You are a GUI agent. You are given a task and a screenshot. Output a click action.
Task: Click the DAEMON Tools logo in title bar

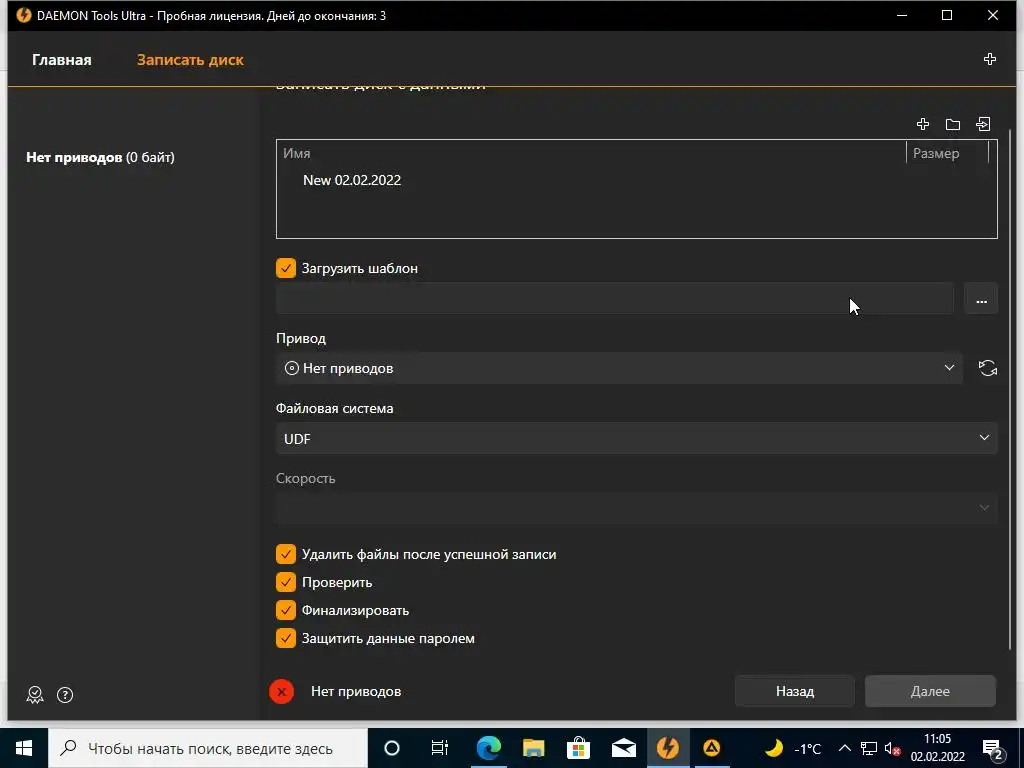[x=24, y=15]
